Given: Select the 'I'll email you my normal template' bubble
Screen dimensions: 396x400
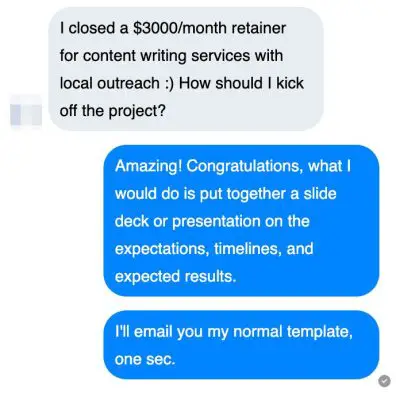Looking at the screenshot, I should (241, 345).
